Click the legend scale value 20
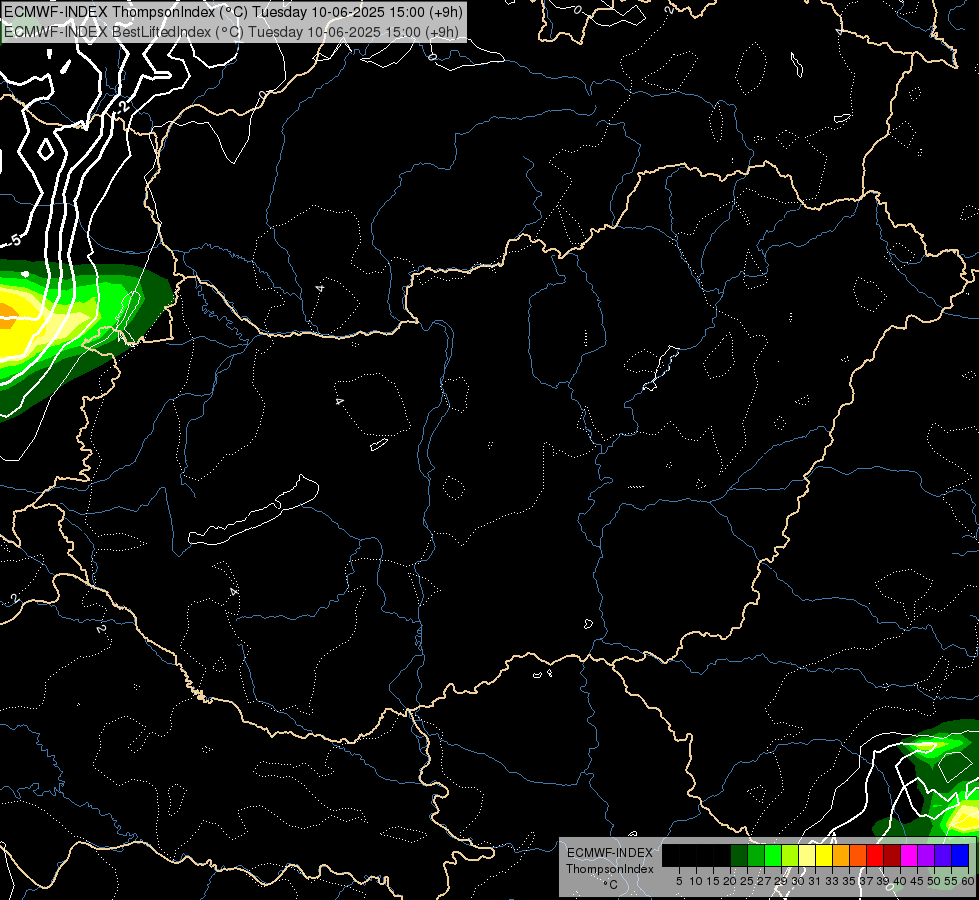Image resolution: width=979 pixels, height=900 pixels. point(730,881)
